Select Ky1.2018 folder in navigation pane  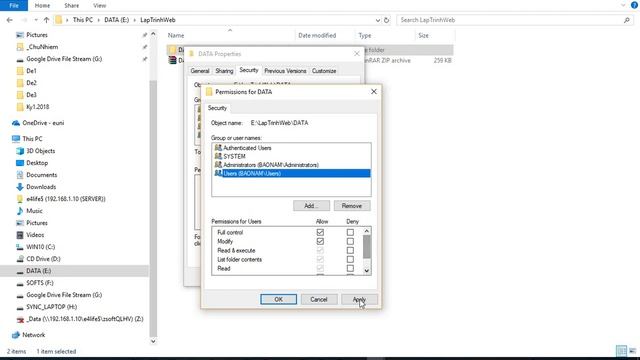[37, 107]
